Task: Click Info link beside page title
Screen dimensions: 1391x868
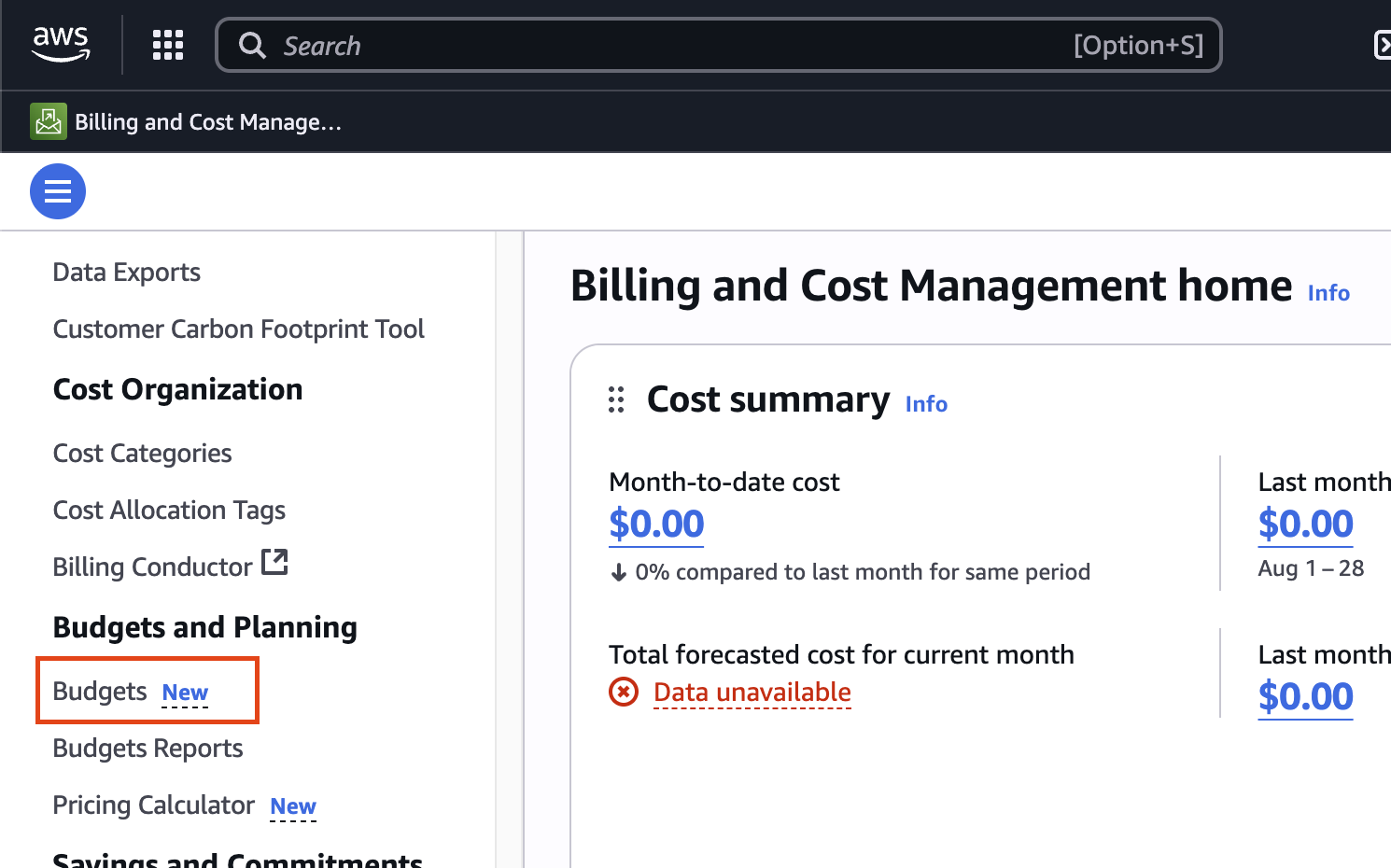Action: click(x=1328, y=293)
